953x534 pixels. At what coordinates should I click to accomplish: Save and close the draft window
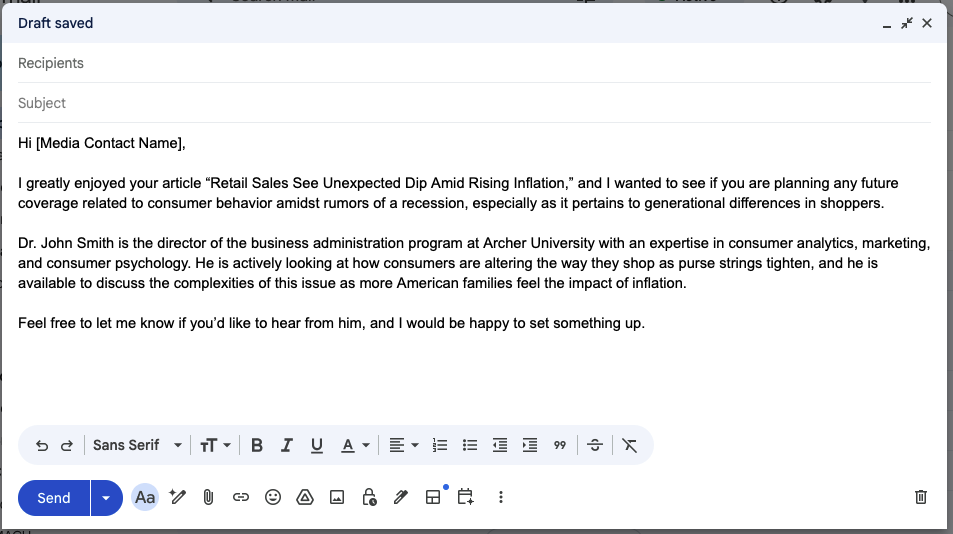(927, 23)
